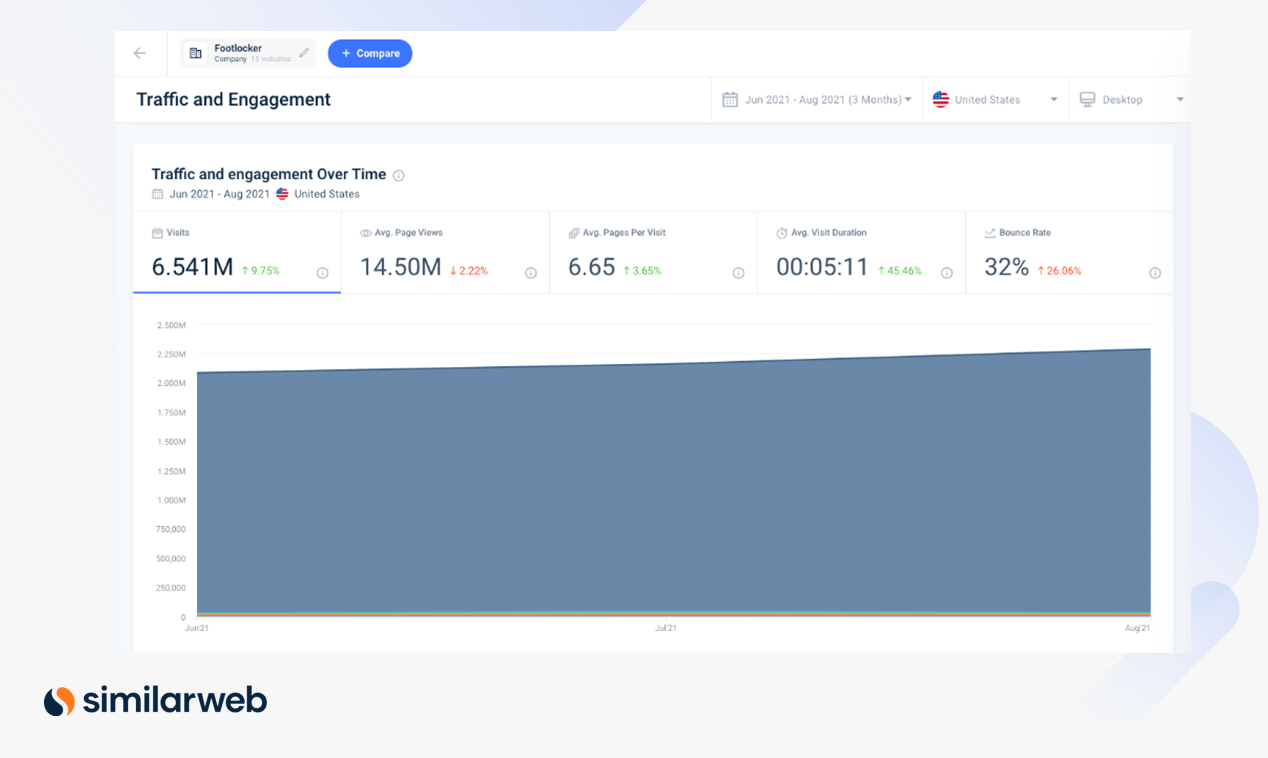Open the Jun 2021 - Aug 2021 date dropdown
1268x758 pixels.
click(817, 99)
